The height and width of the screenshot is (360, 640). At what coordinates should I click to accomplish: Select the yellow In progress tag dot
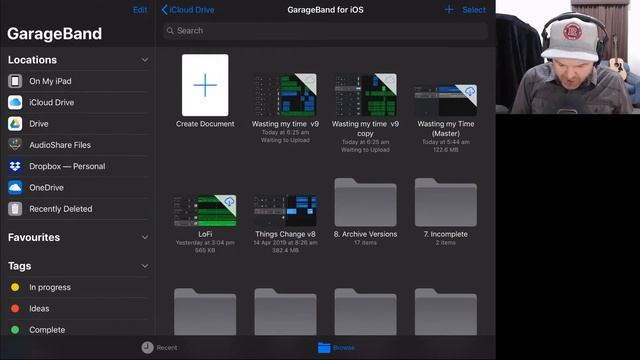click(x=15, y=287)
